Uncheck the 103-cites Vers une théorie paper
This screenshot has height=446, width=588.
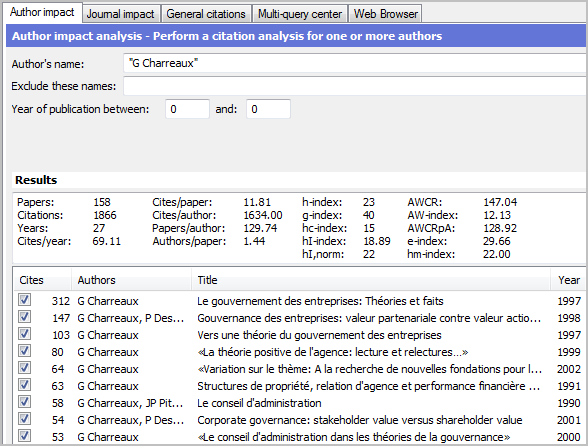[24, 334]
